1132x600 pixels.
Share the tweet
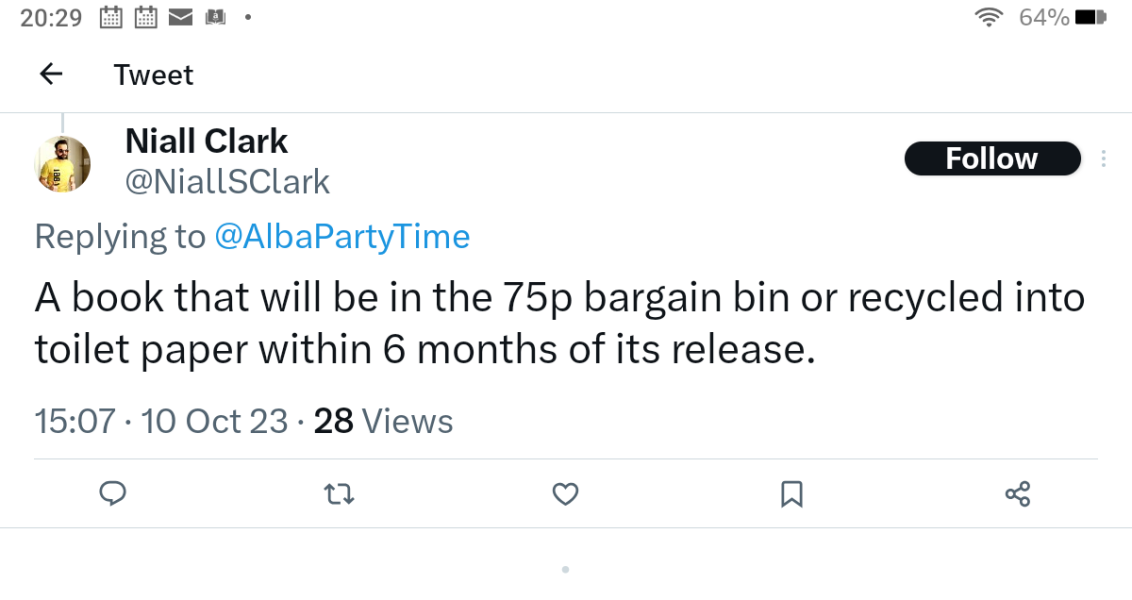tap(1018, 494)
